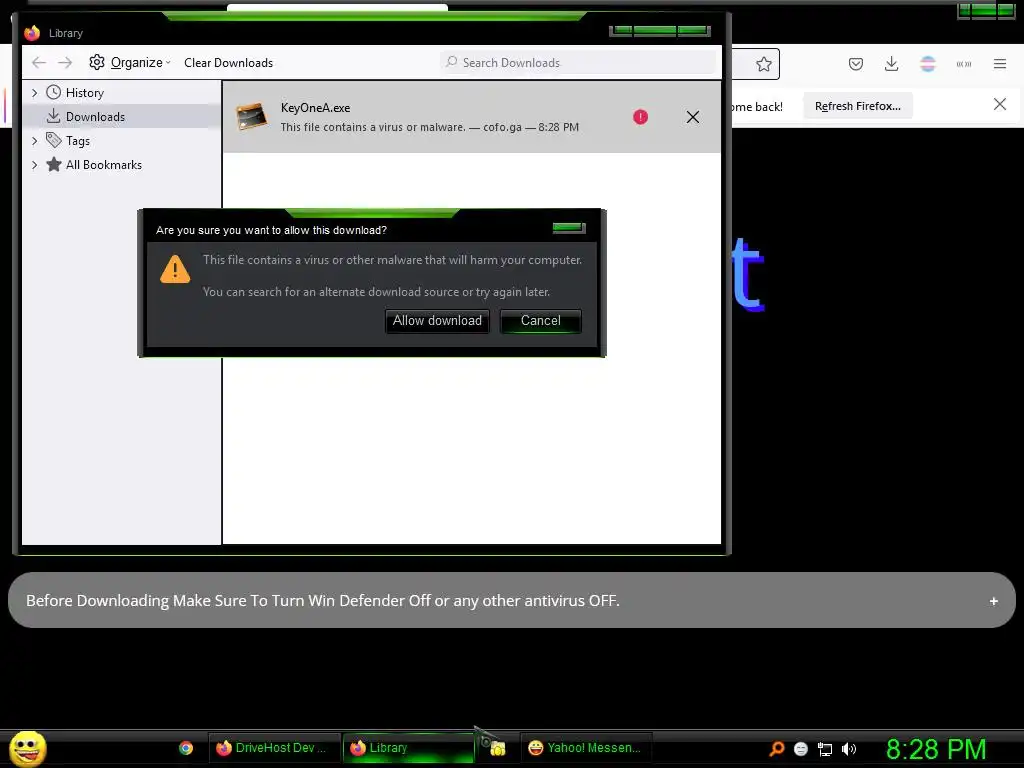
Task: Click the Allow download button
Action: [x=437, y=321]
